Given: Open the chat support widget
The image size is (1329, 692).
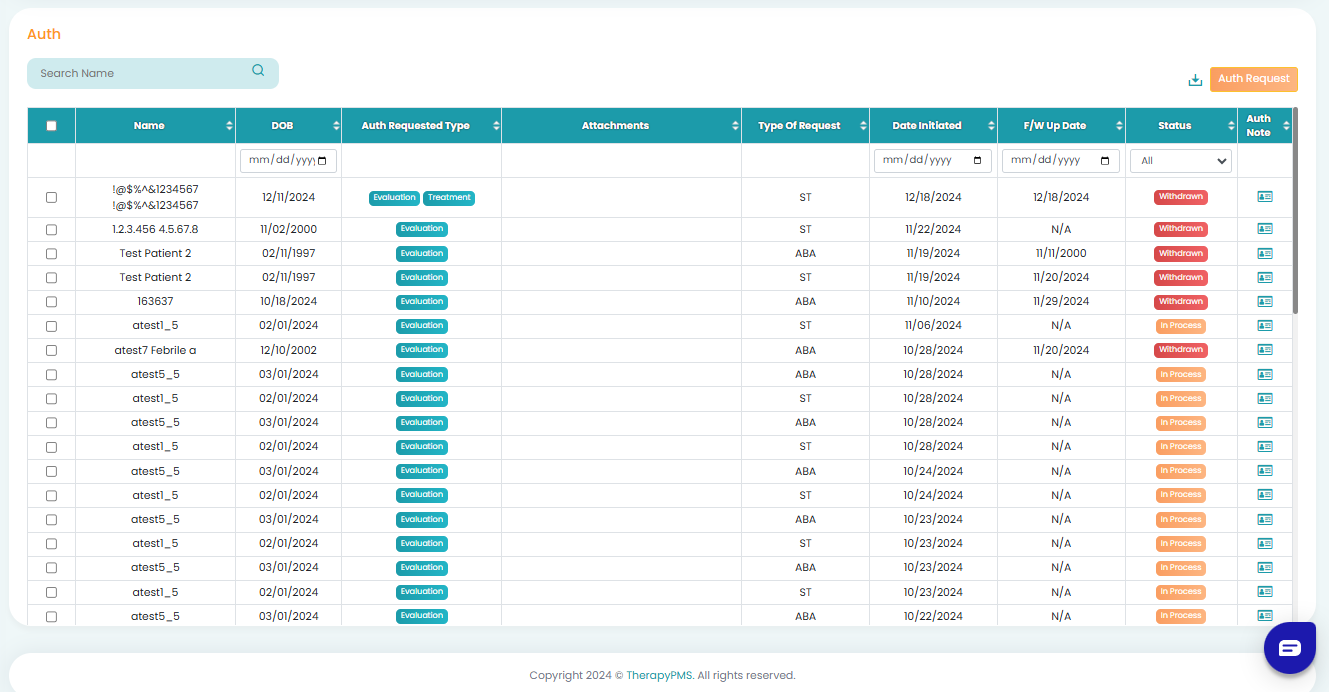Looking at the screenshot, I should pyautogui.click(x=1289, y=648).
